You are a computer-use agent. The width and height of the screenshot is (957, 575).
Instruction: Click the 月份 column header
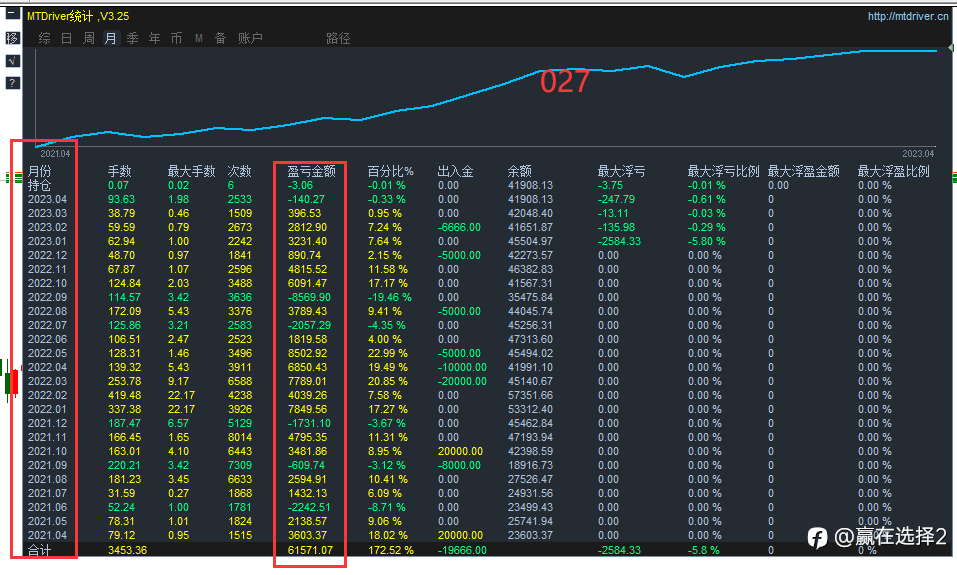tap(39, 171)
